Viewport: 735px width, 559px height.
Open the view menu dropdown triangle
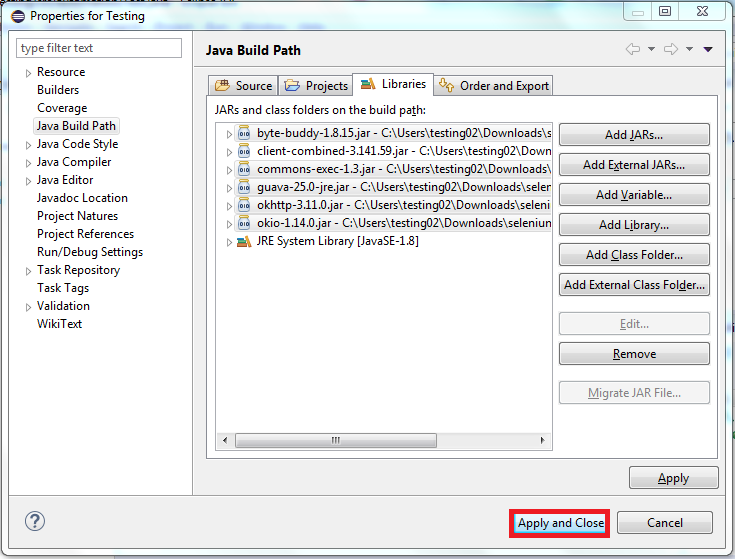(708, 49)
